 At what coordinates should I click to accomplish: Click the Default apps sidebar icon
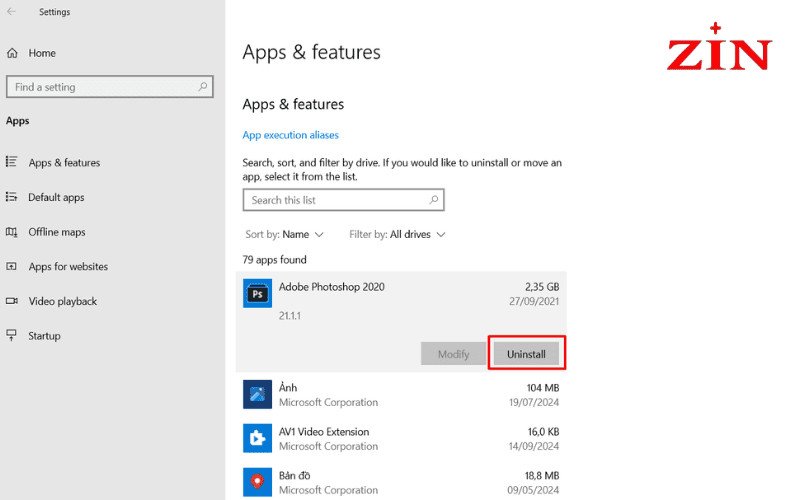[11, 196]
